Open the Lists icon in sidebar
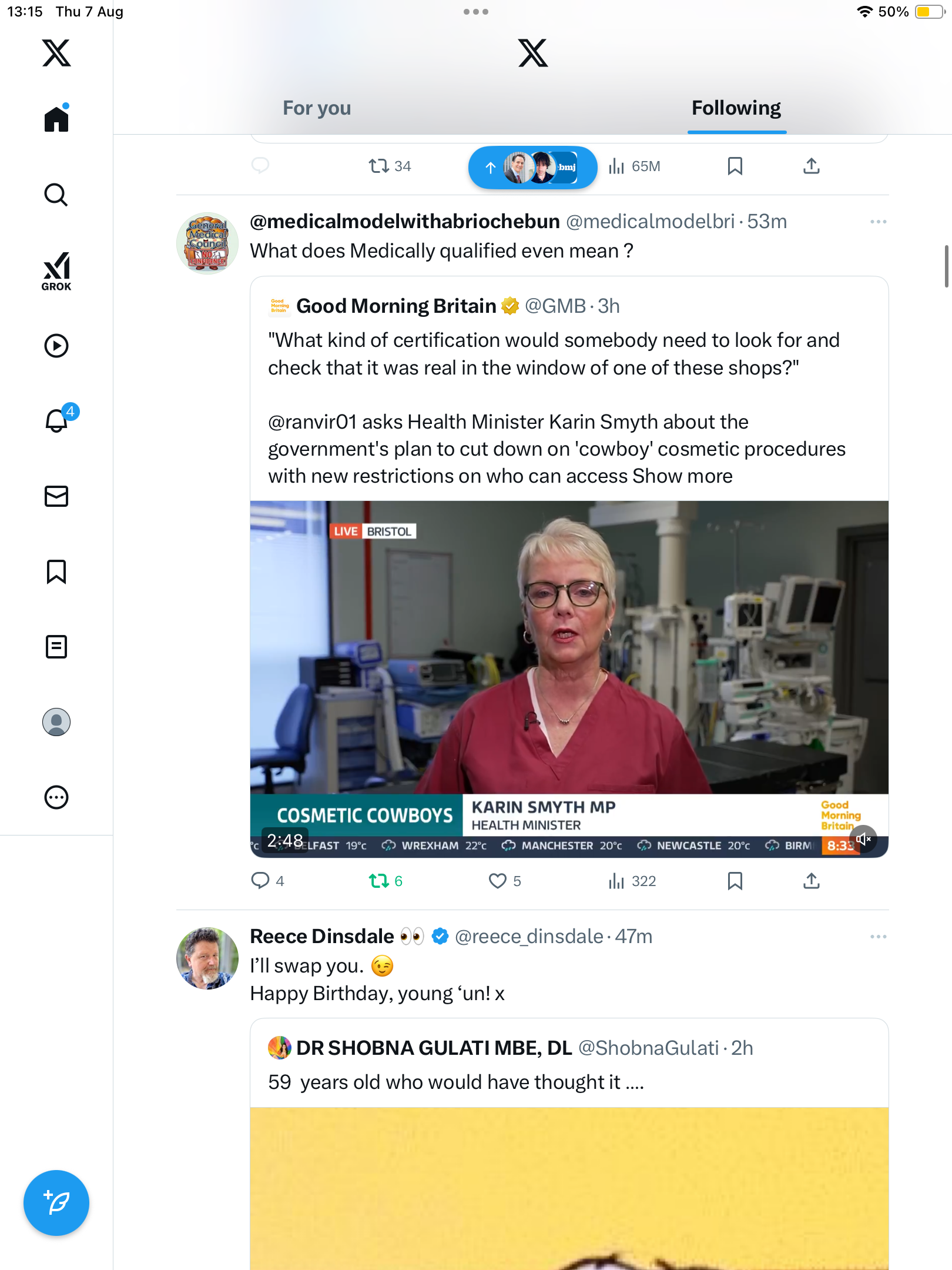The width and height of the screenshot is (952, 1270). click(x=56, y=647)
